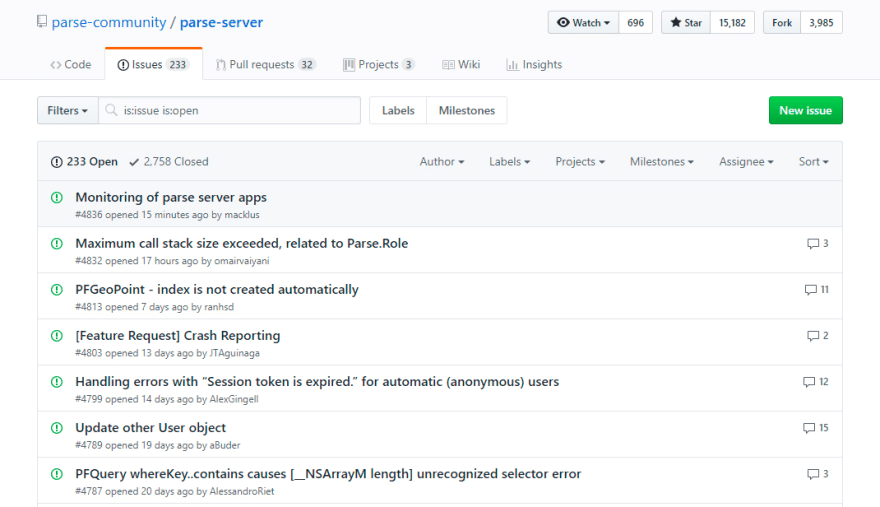The image size is (880, 507).
Task: Open the Insights tab
Action: (x=534, y=65)
